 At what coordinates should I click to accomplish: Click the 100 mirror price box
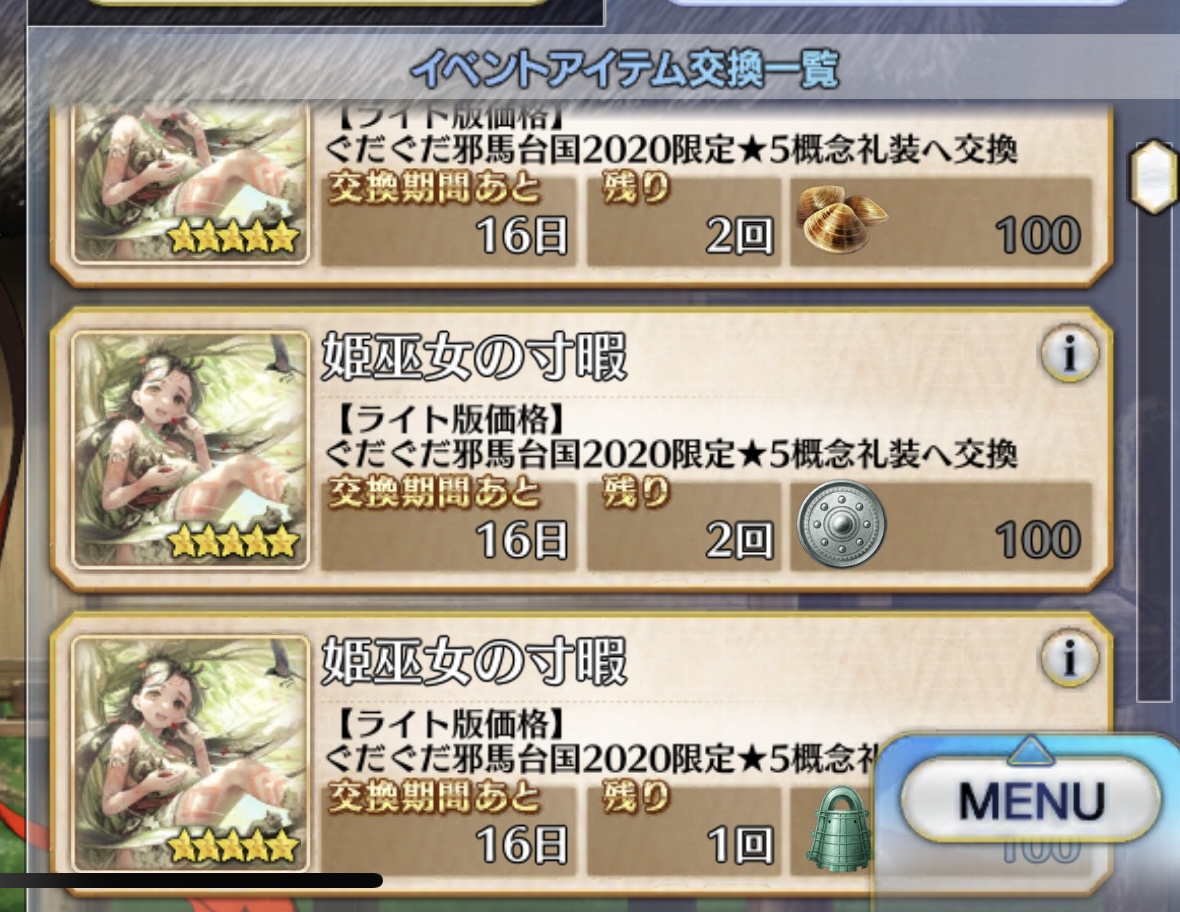point(941,525)
